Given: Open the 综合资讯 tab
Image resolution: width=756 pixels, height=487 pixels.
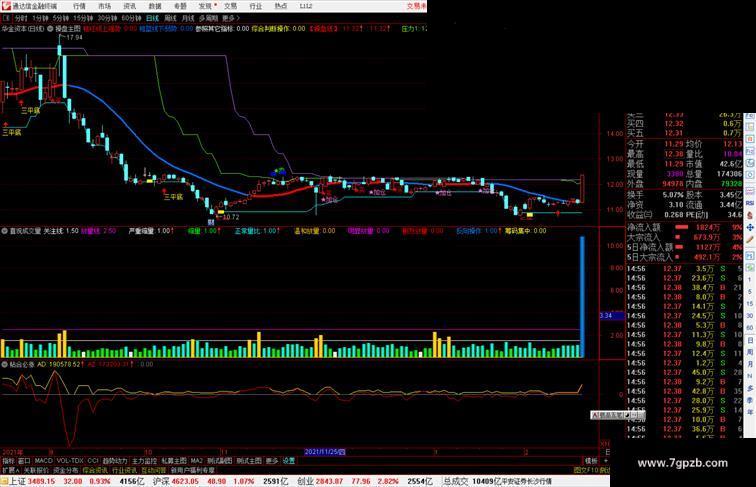Looking at the screenshot, I should tap(95, 470).
